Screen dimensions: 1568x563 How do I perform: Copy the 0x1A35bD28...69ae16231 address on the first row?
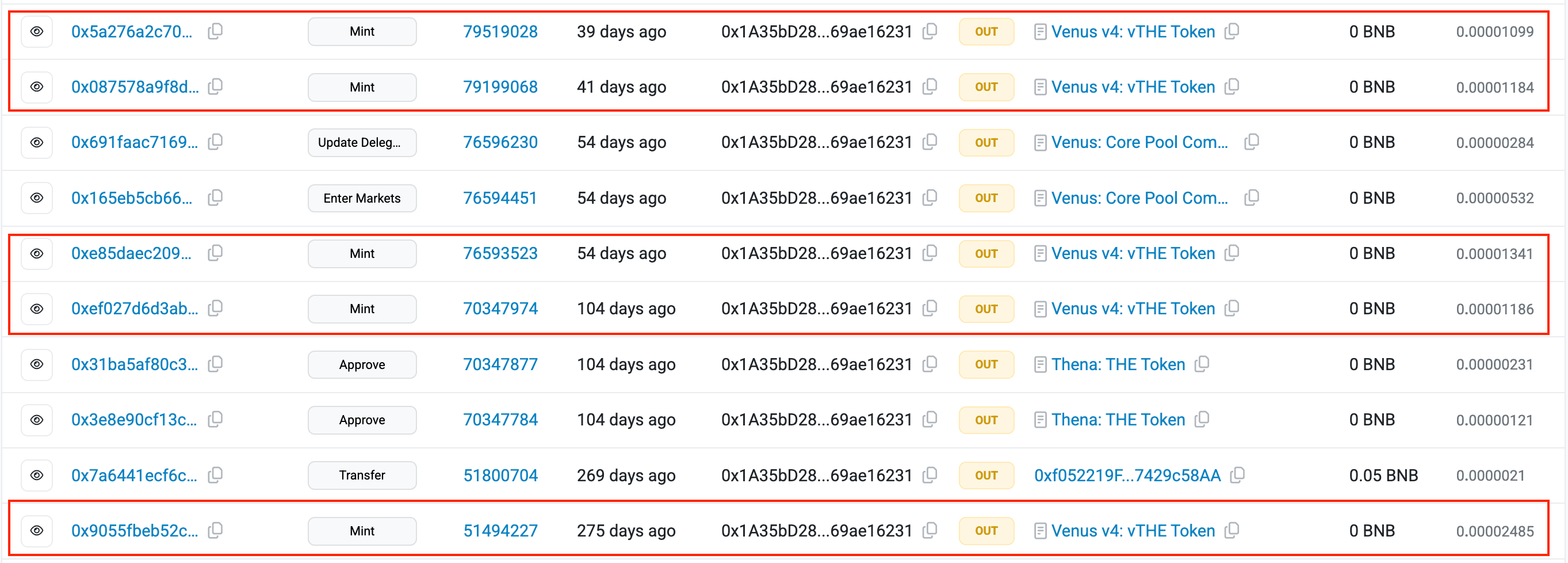930,32
